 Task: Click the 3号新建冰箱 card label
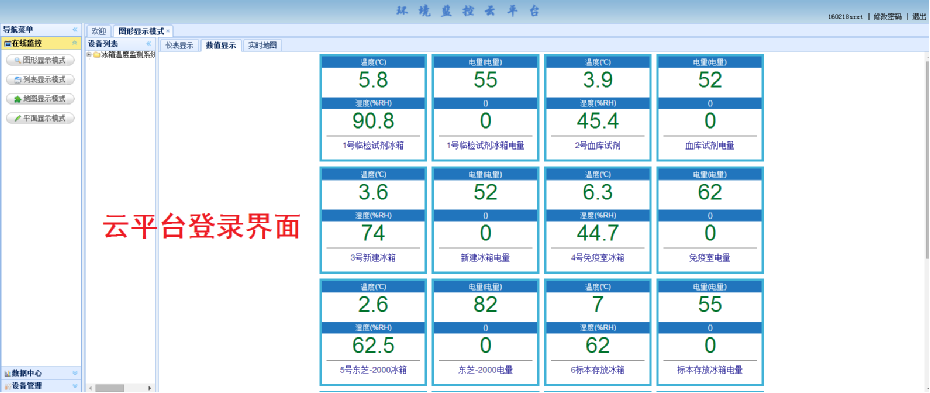[x=373, y=258]
